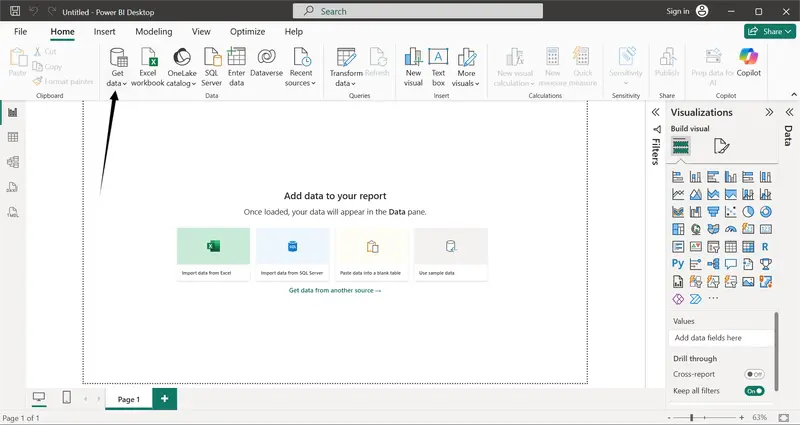Open the Share dropdown button
This screenshot has width=800, height=425.
[x=769, y=31]
